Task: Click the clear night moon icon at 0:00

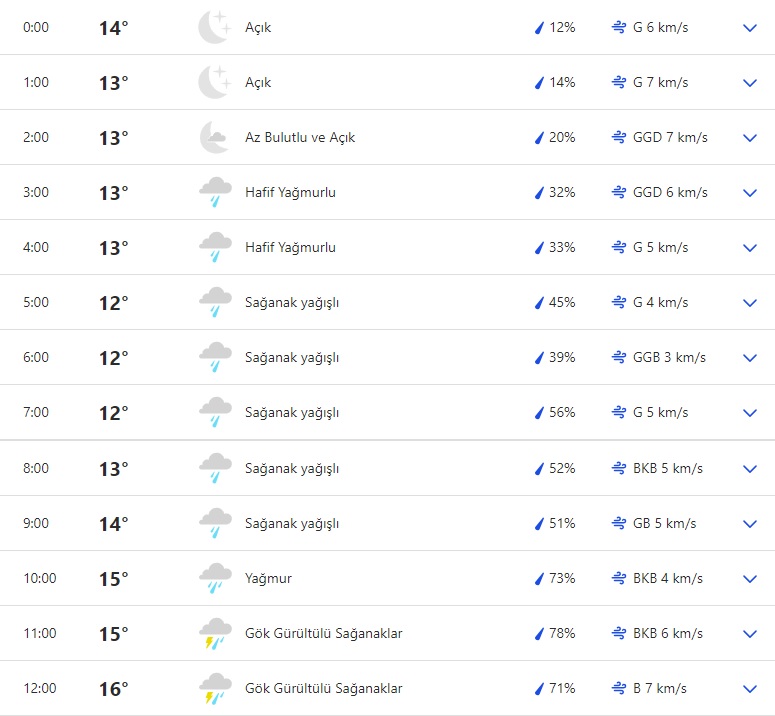Action: (x=214, y=28)
